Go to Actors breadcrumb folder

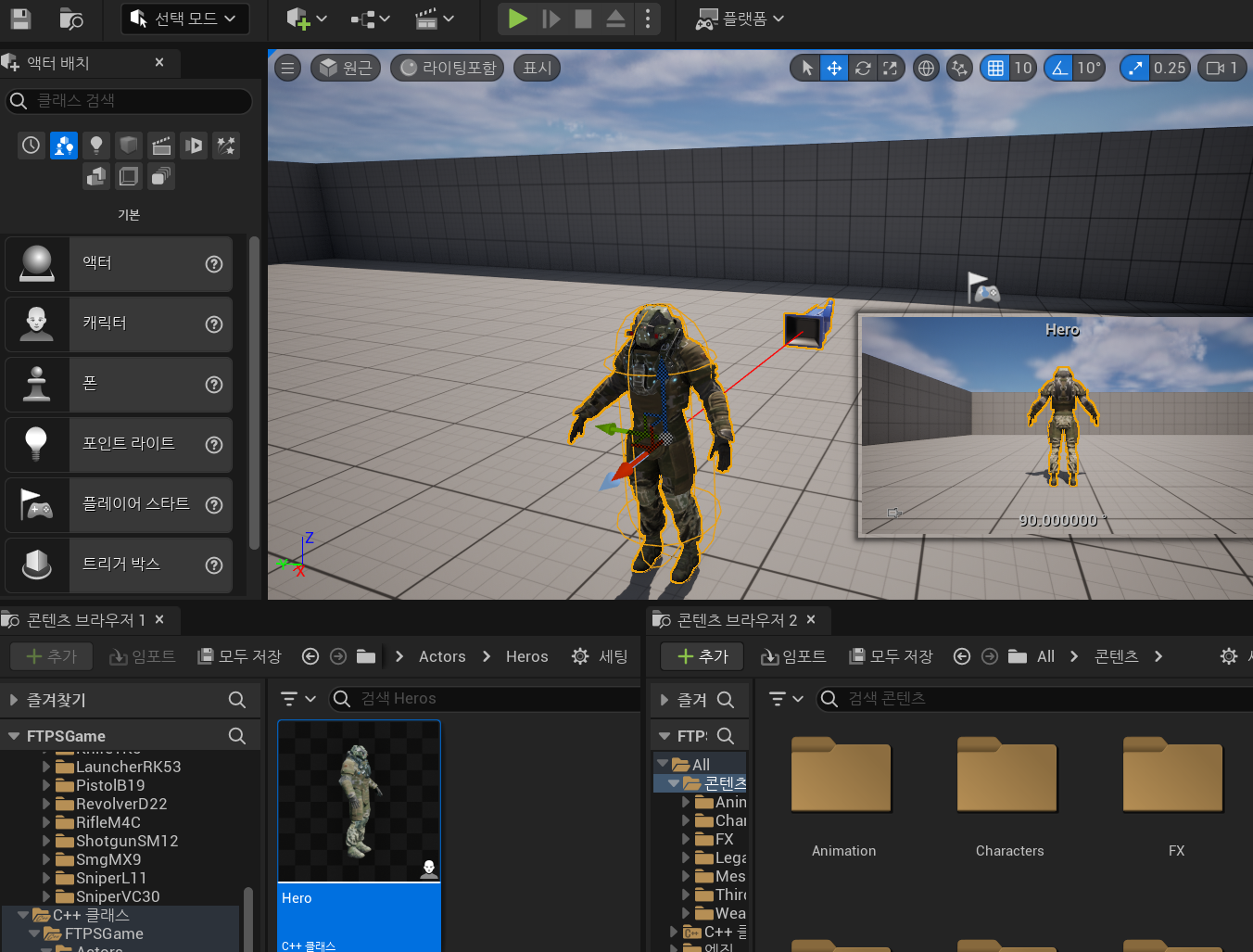442,656
